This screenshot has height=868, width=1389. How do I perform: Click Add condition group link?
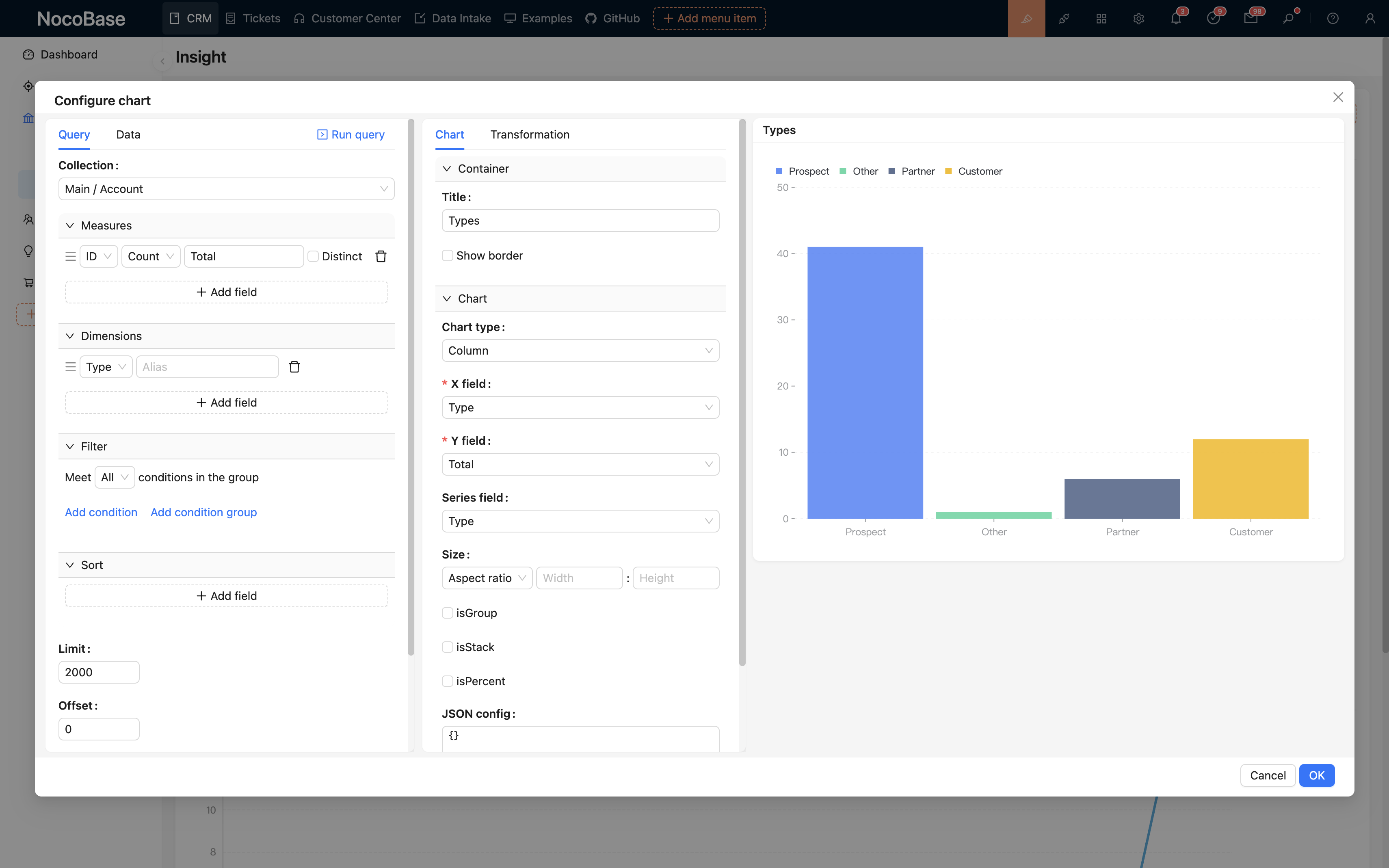[203, 512]
